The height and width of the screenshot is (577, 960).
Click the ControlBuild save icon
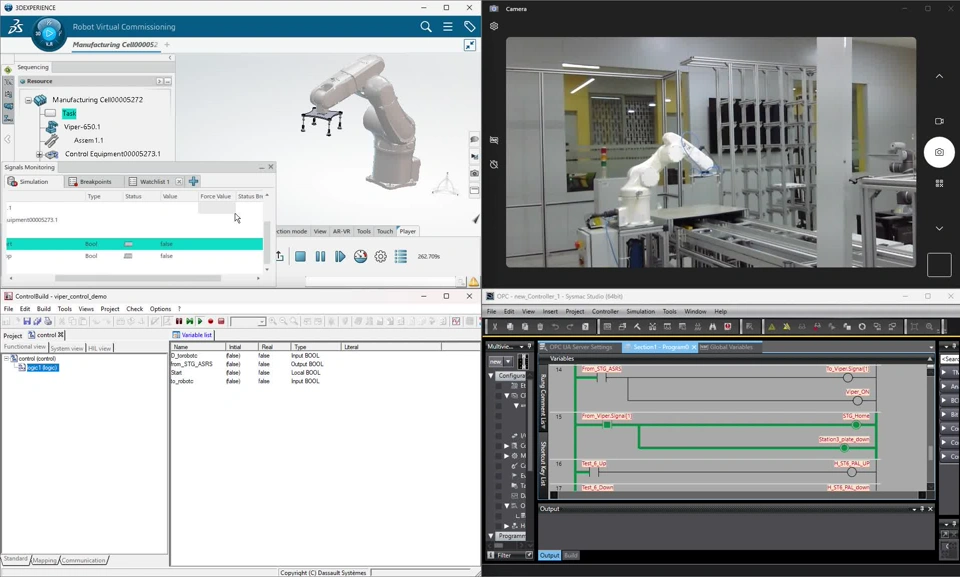(26, 321)
